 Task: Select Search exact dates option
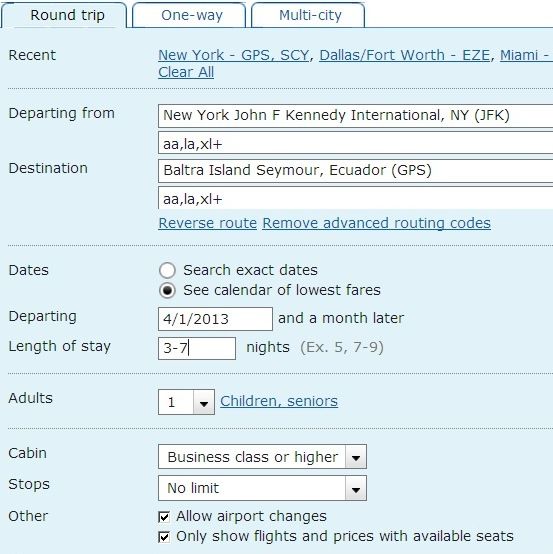pos(167,271)
